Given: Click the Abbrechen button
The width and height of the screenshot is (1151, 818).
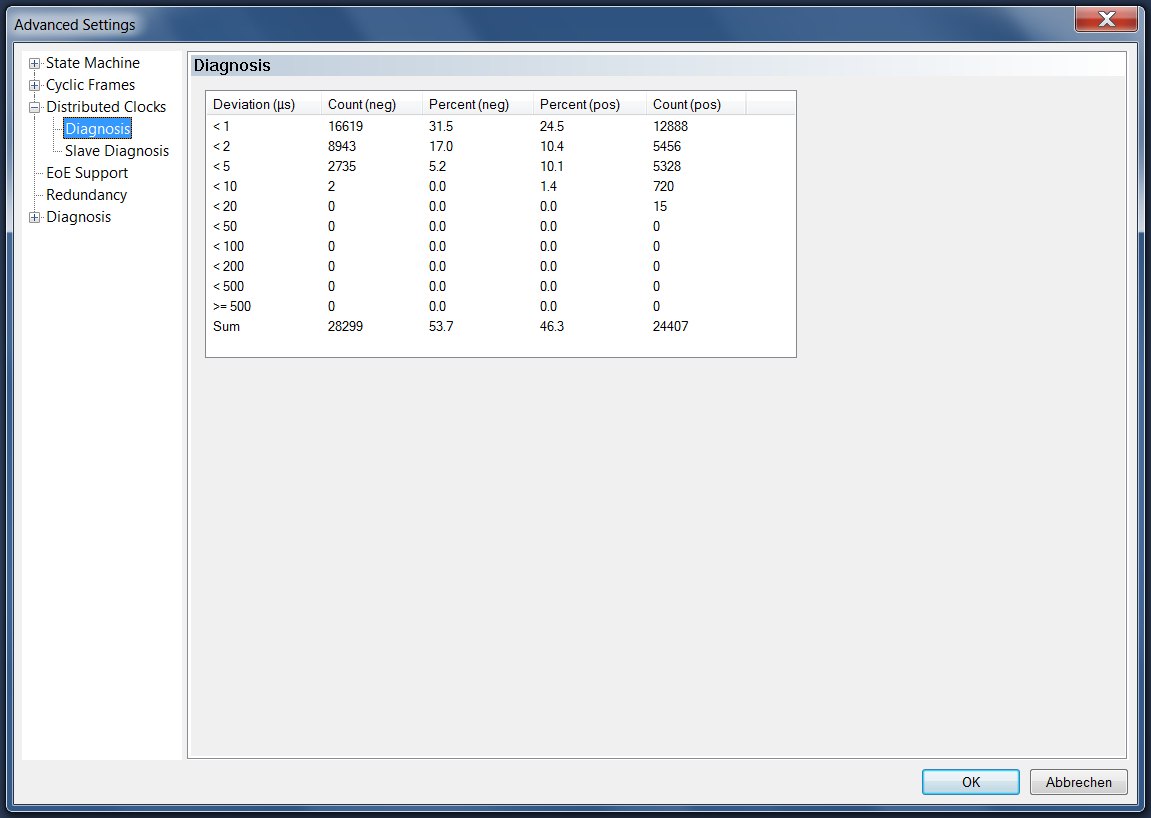Looking at the screenshot, I should pos(1078,782).
